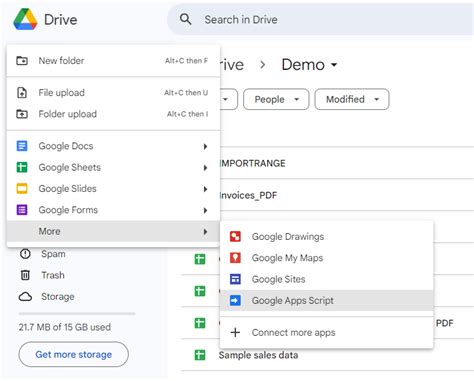This screenshot has height=381, width=474.
Task: Click the Storage cloud icon
Action: coord(25,297)
